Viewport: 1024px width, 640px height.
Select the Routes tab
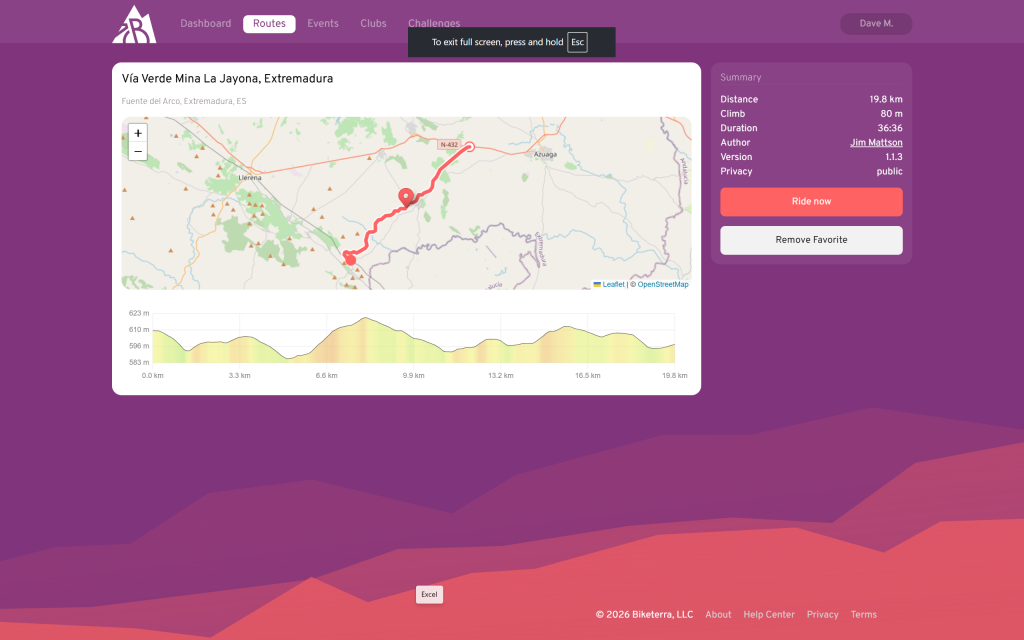(269, 24)
